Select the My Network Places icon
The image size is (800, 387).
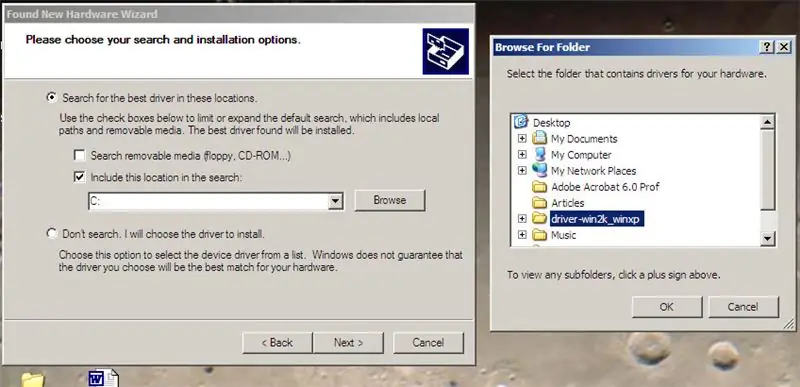[x=539, y=170]
